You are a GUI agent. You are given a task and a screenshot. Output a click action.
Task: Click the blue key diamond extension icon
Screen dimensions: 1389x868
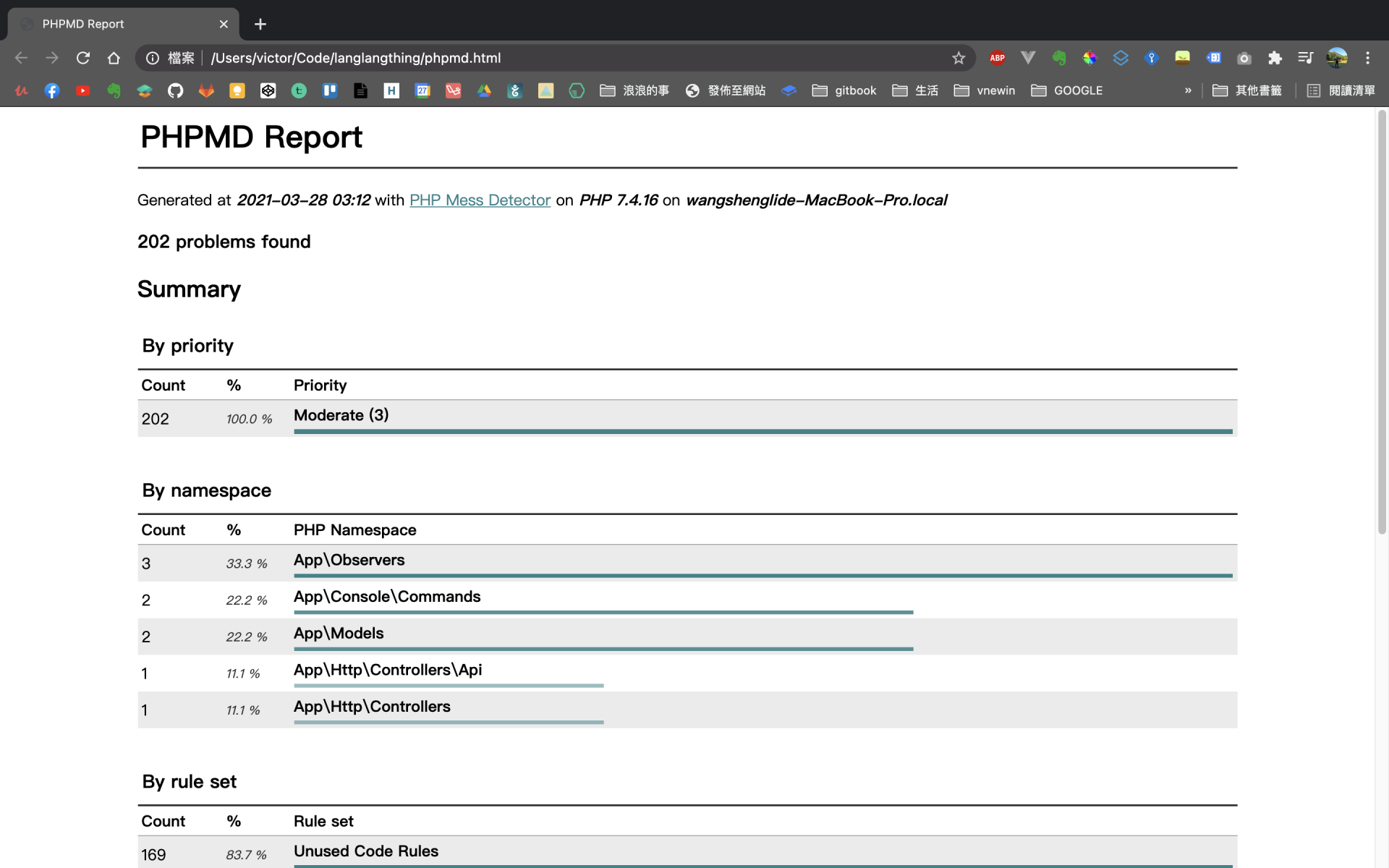coord(1152,58)
